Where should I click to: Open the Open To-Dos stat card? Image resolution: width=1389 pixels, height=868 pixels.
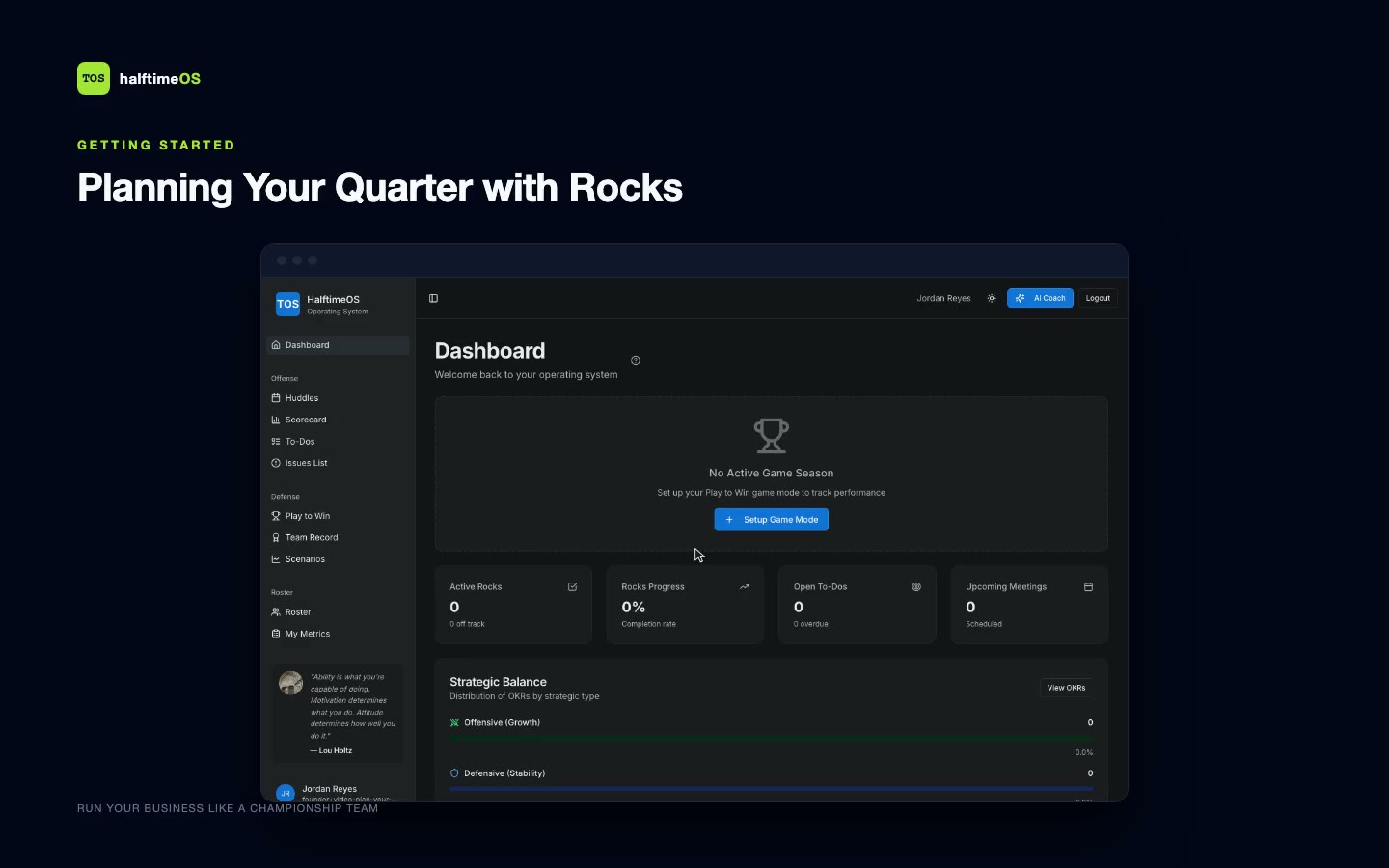858,605
